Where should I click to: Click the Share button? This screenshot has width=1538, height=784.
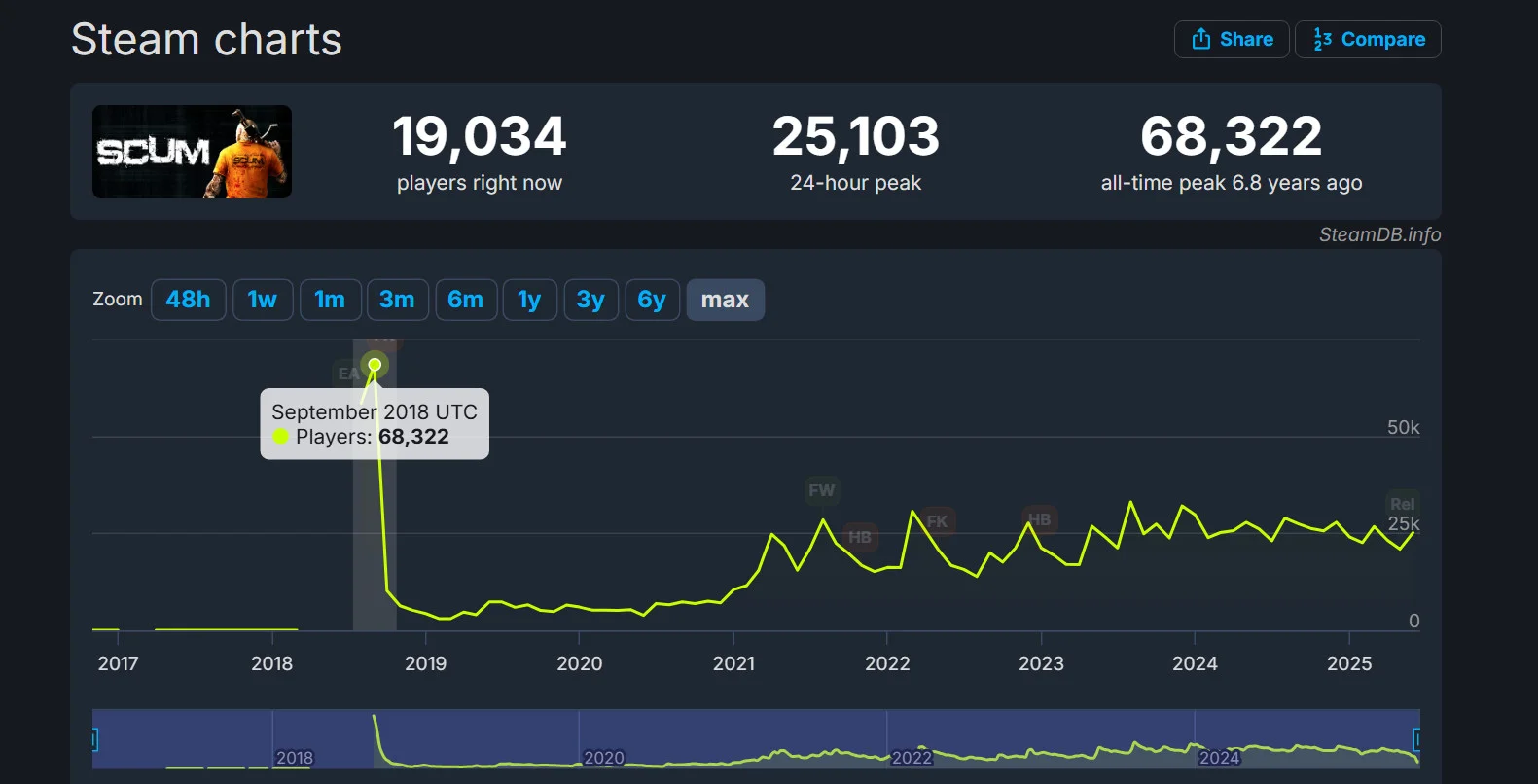[x=1232, y=40]
